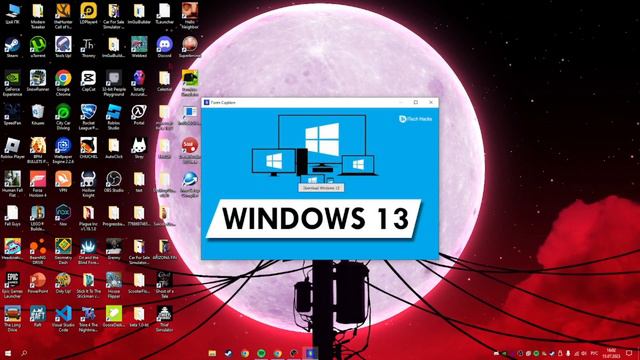
Task: Open the Discord desktop shortcut
Action: pos(164,47)
